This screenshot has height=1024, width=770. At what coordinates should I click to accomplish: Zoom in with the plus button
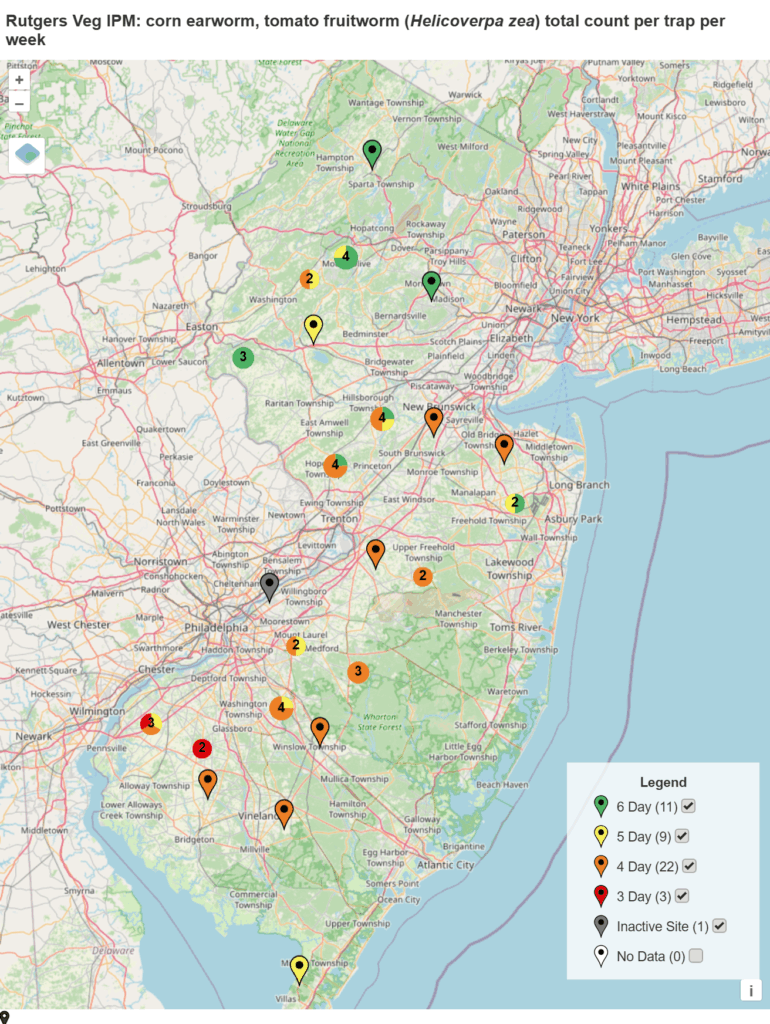19,80
